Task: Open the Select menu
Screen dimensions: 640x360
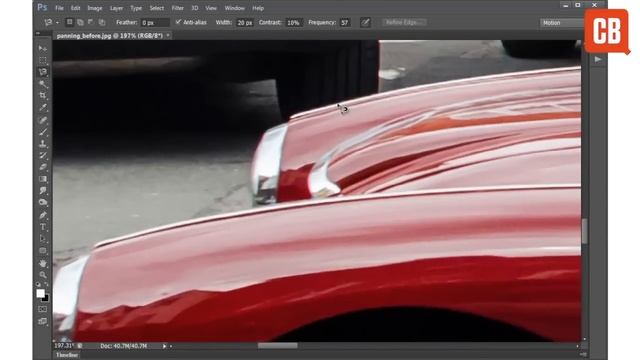Action: tap(156, 8)
